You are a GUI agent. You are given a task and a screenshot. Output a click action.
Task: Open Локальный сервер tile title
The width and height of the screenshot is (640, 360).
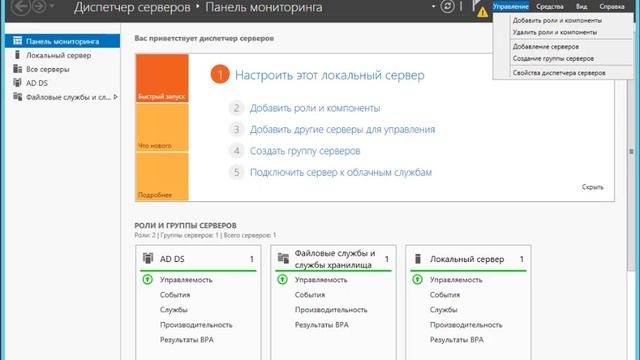pos(467,259)
